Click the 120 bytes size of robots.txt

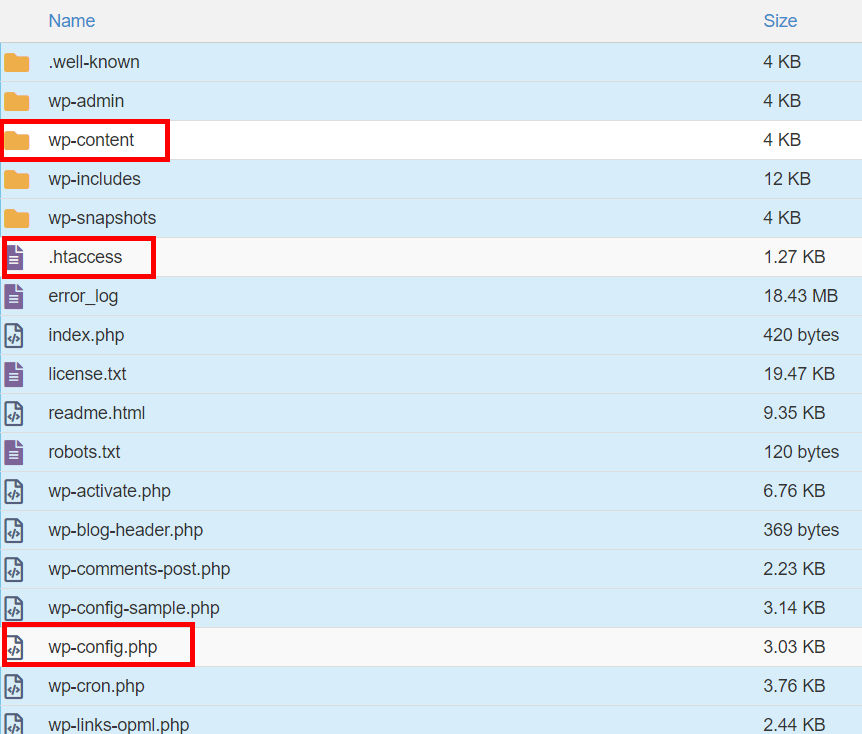801,452
